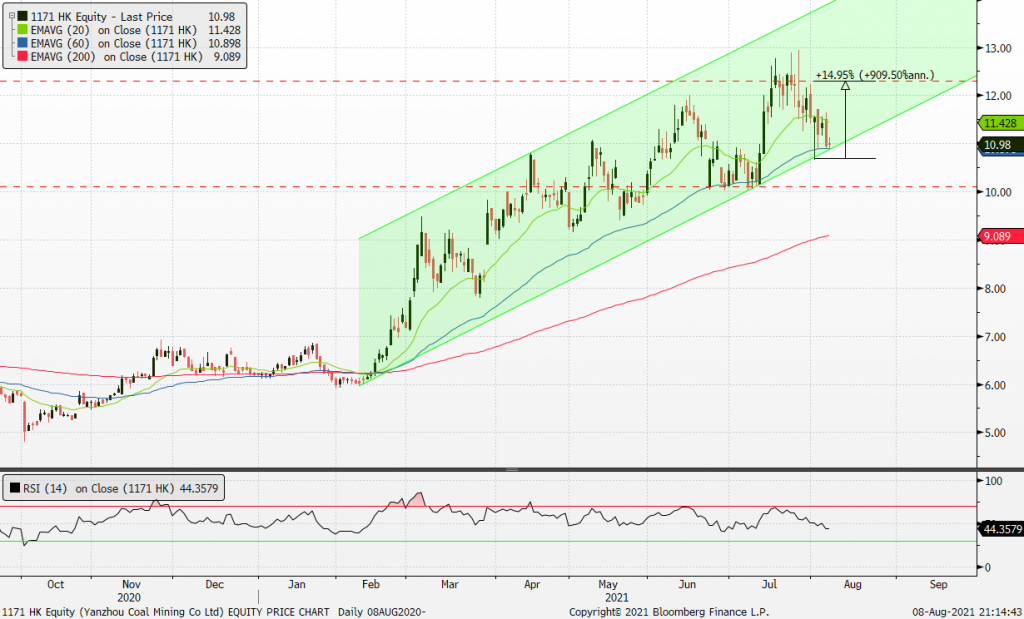This screenshot has width=1024, height=619.
Task: Click the 13.00 price axis label
Action: click(998, 48)
